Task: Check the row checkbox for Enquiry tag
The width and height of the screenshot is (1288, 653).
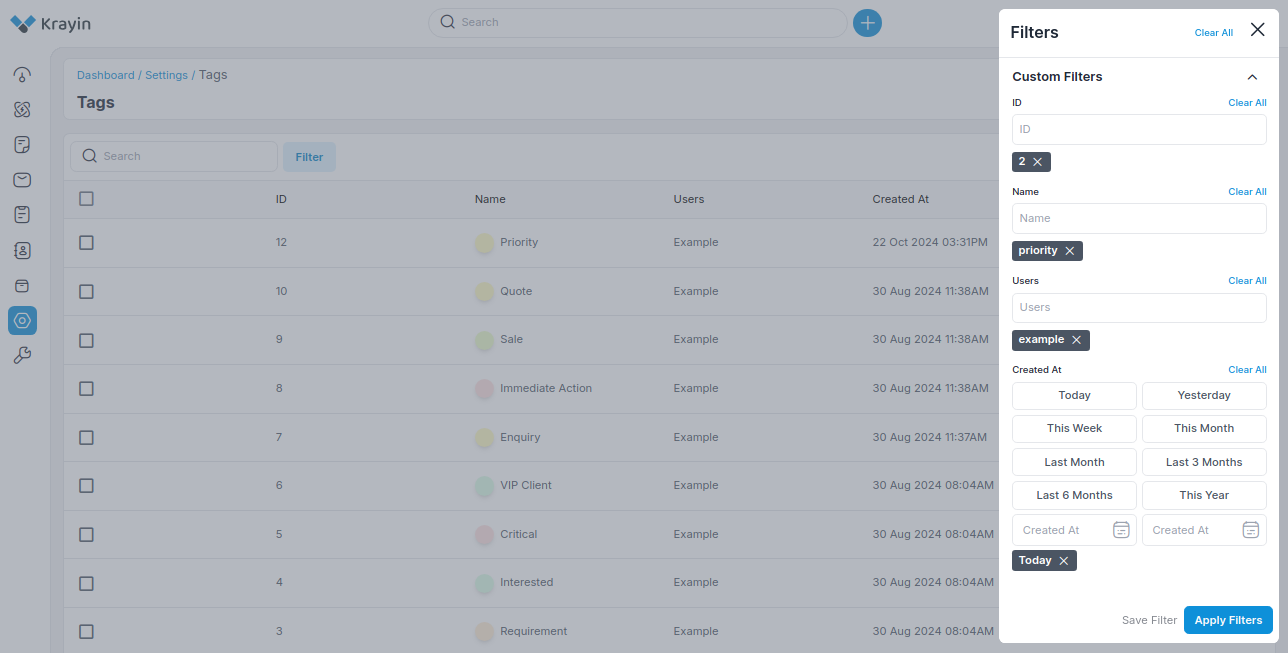Action: [x=86, y=438]
